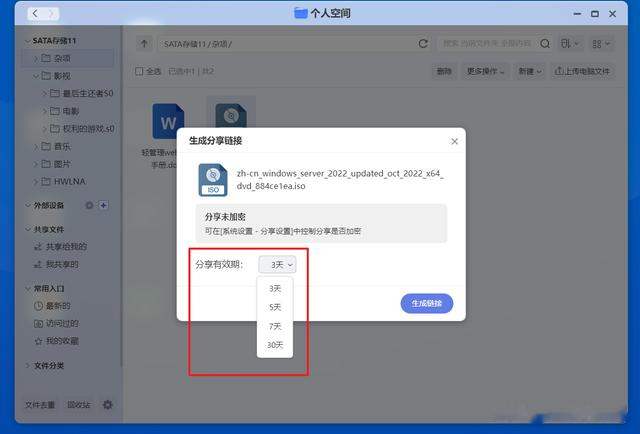Open the new item dropdown
The height and width of the screenshot is (434, 640).
click(529, 71)
